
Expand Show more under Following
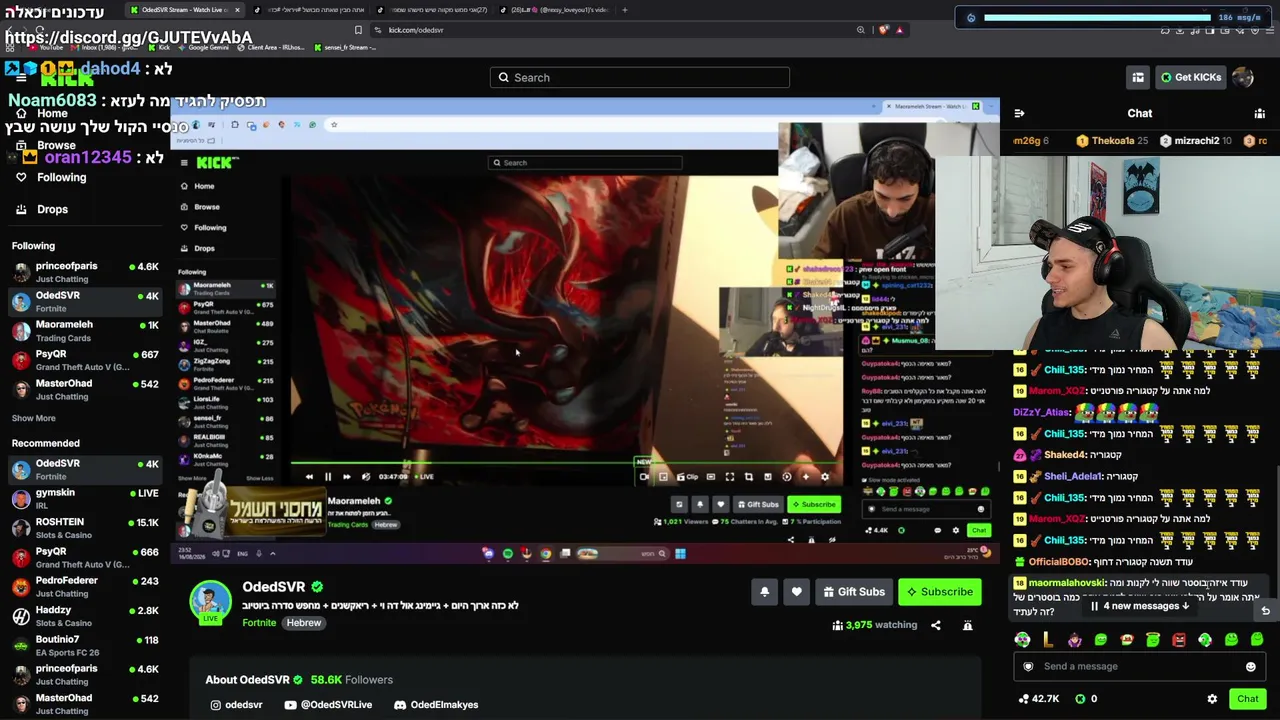click(x=34, y=418)
